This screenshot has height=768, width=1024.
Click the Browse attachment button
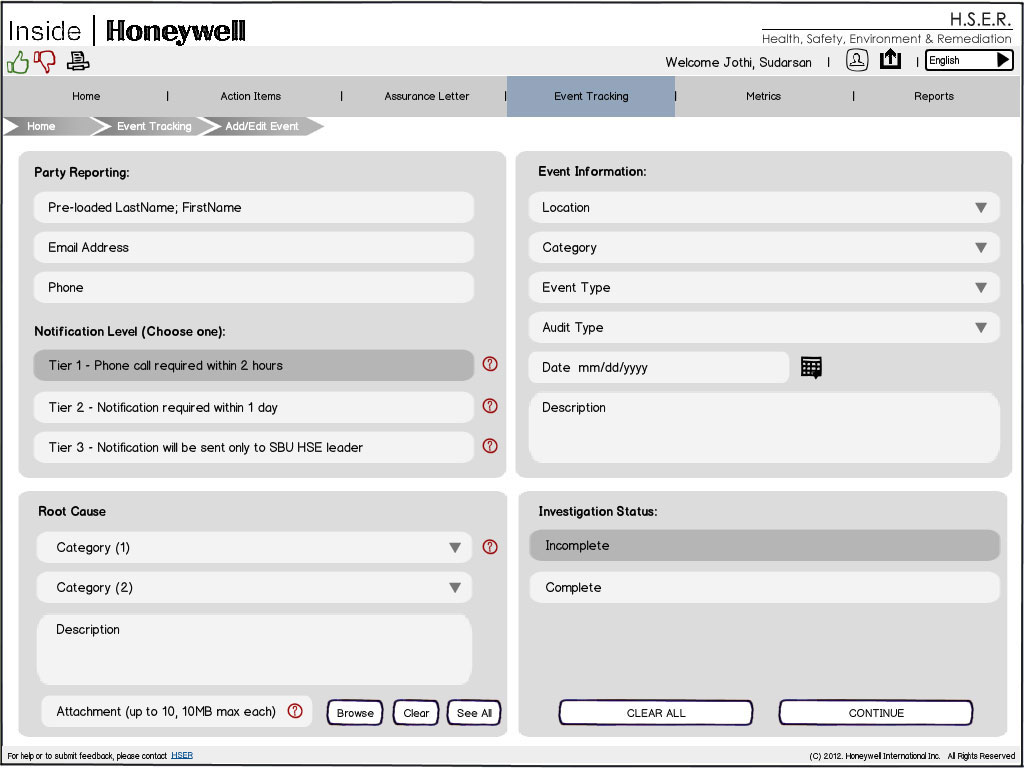[355, 713]
